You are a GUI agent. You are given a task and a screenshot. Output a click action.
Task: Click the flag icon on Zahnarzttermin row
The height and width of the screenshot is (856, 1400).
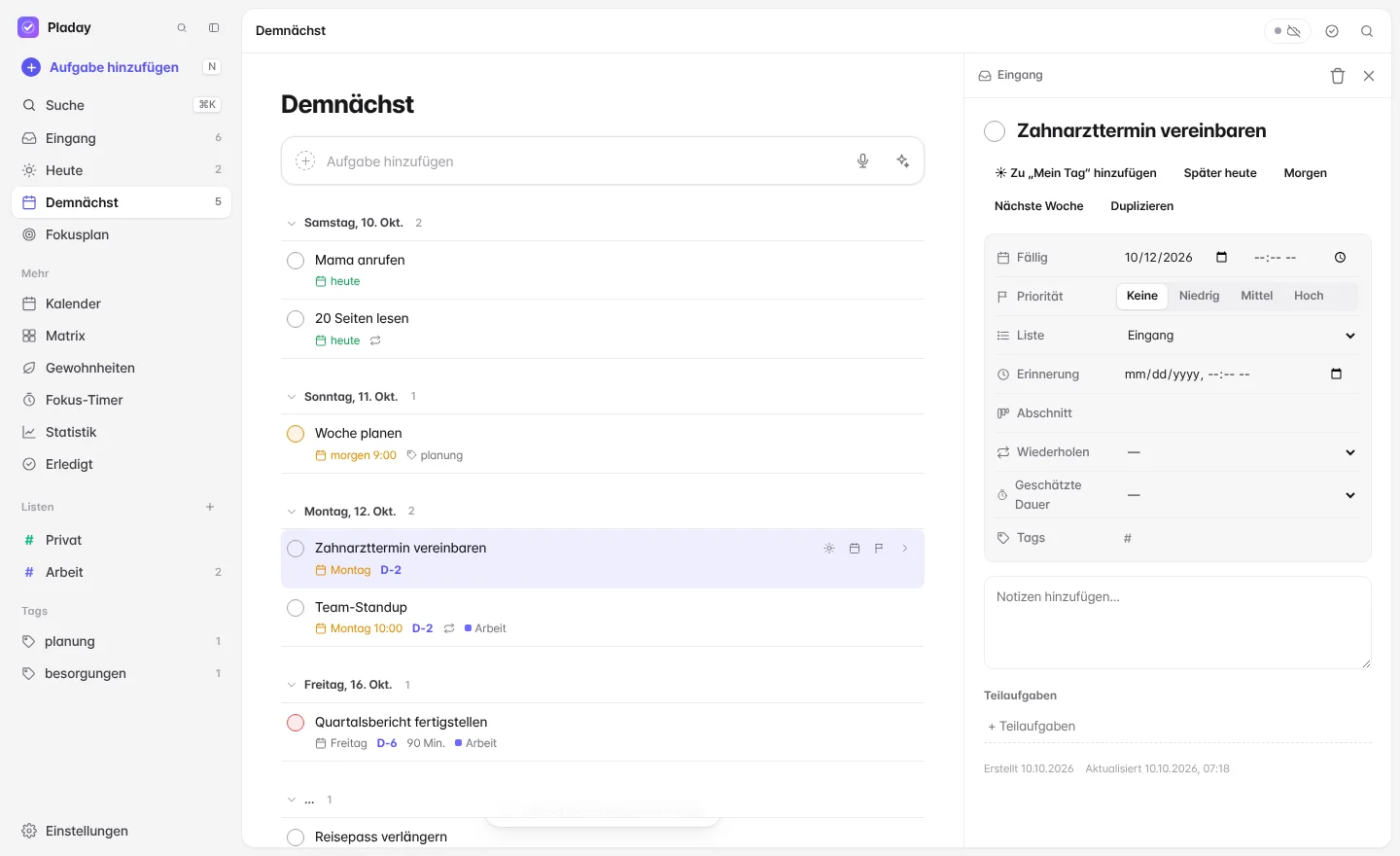pyautogui.click(x=879, y=549)
